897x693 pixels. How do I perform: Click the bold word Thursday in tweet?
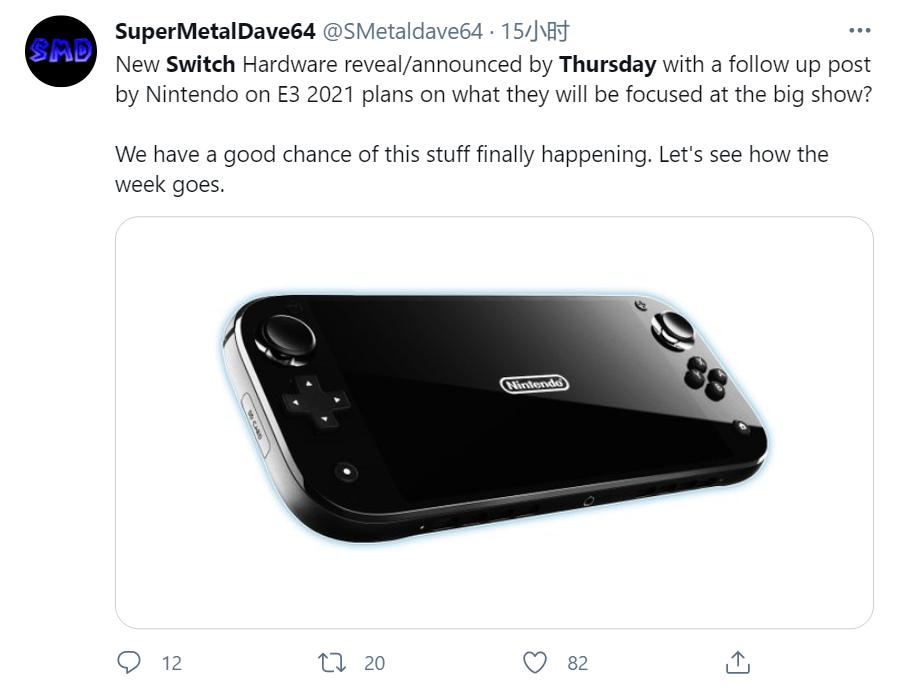click(607, 64)
